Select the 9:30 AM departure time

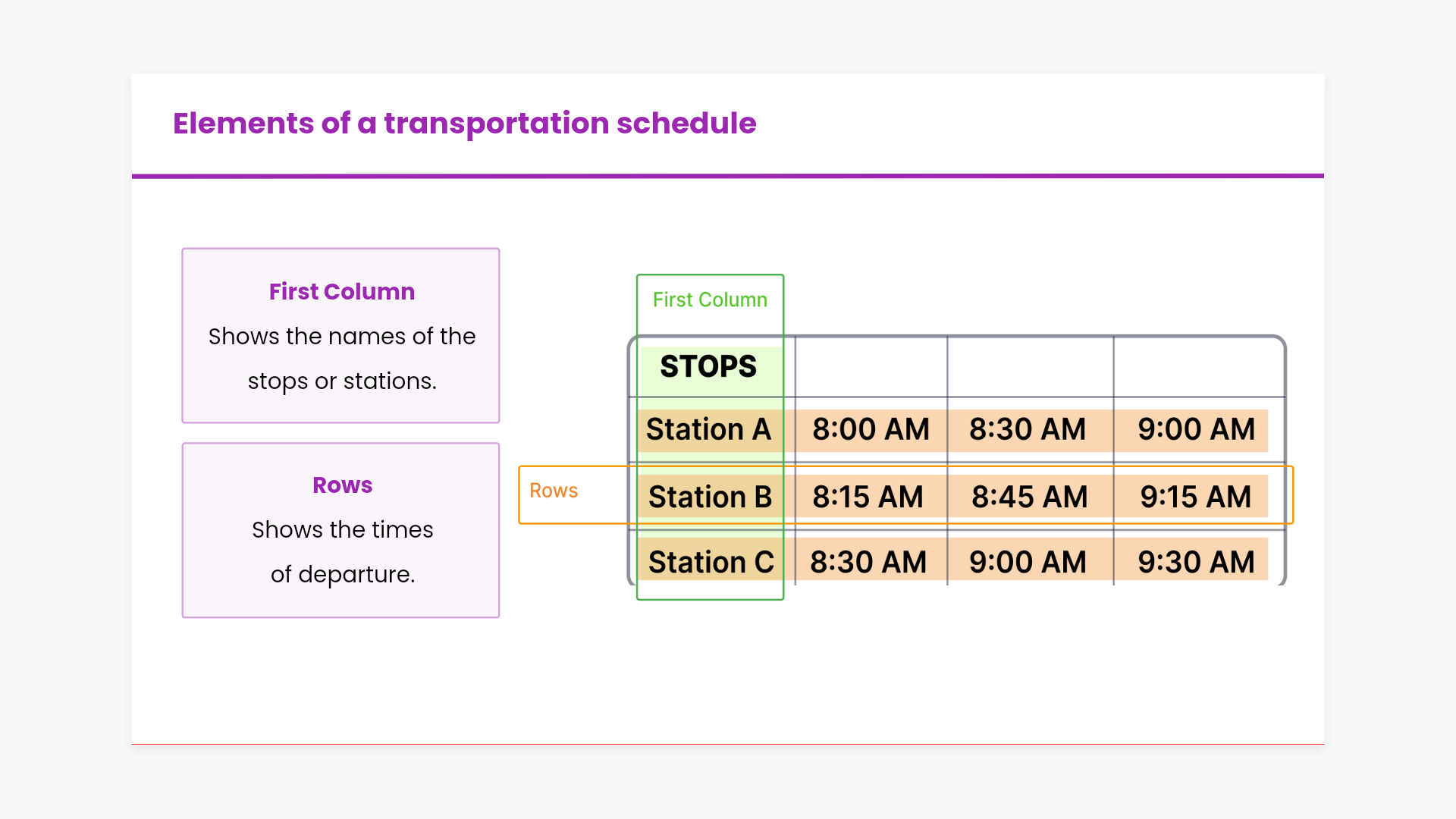click(1196, 563)
